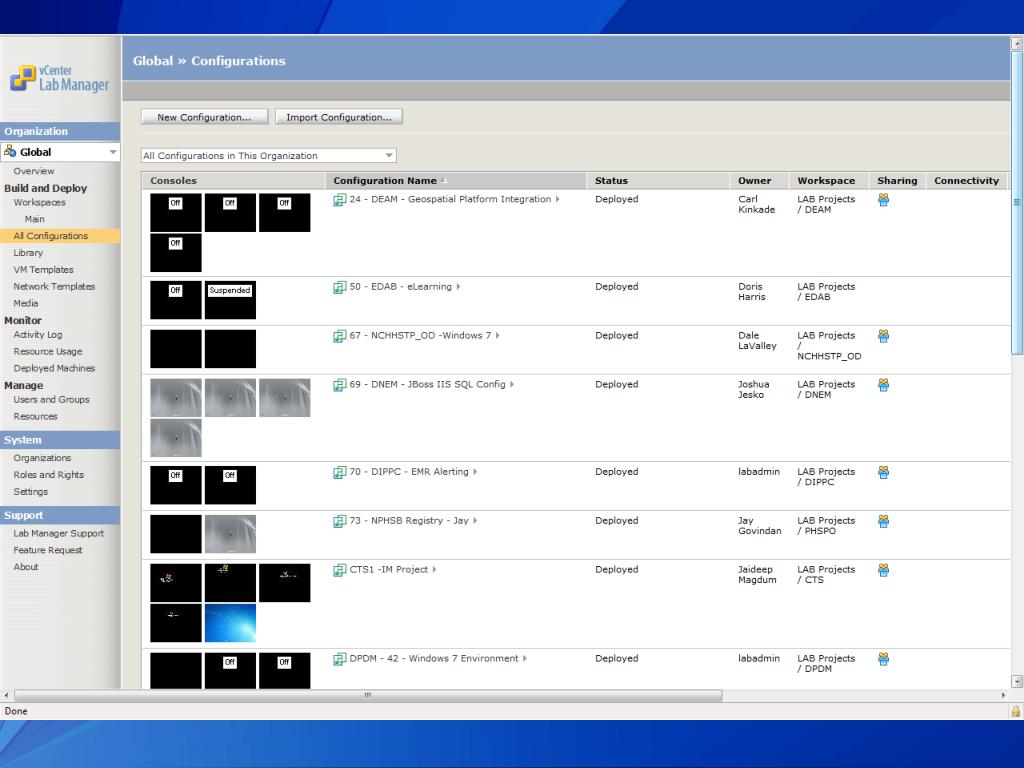Viewport: 1024px width, 768px height.
Task: Expand menu arrow for 50 - EDAB eLearning
Action: [x=458, y=287]
